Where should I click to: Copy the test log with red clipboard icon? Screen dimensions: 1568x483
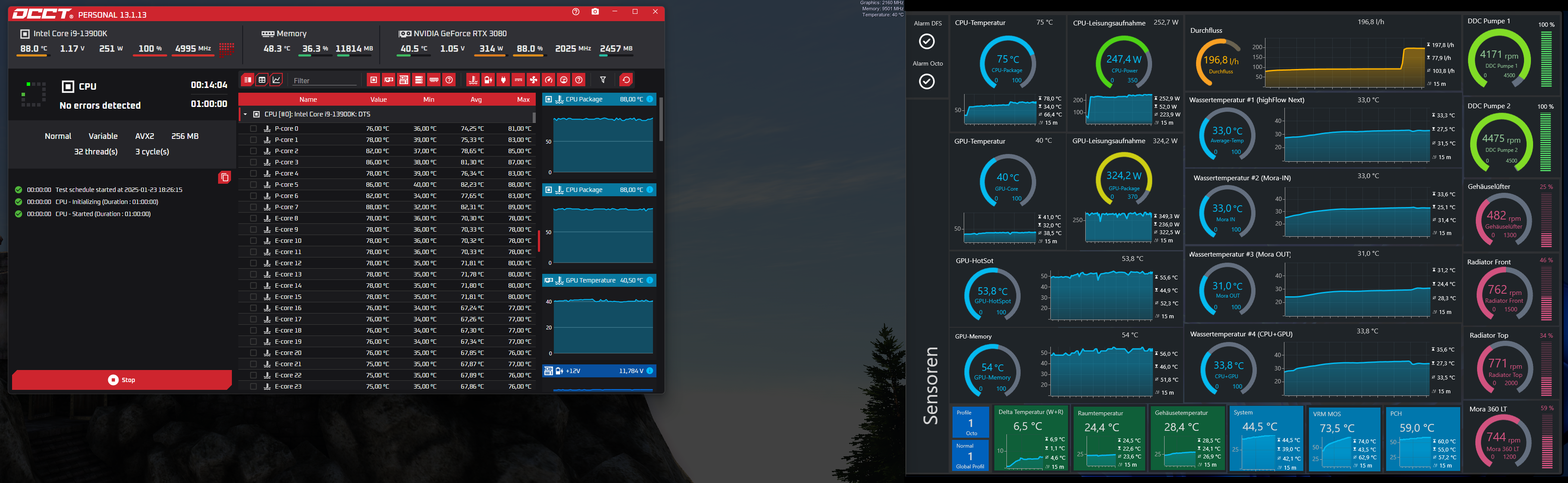click(x=224, y=177)
